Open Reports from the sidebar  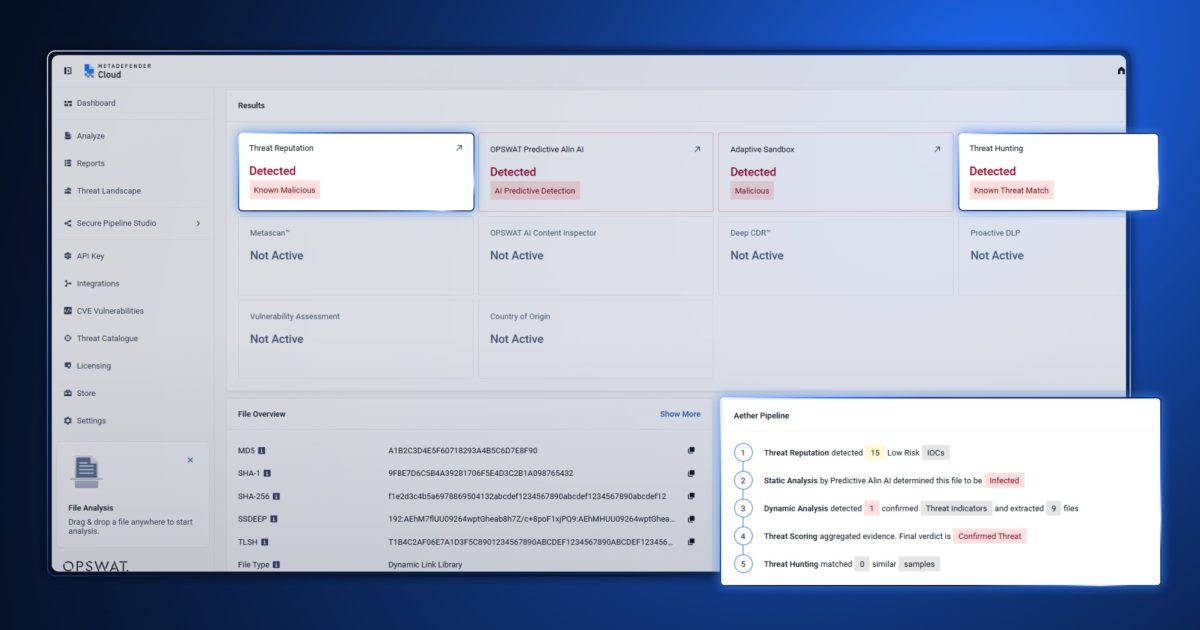coord(91,163)
